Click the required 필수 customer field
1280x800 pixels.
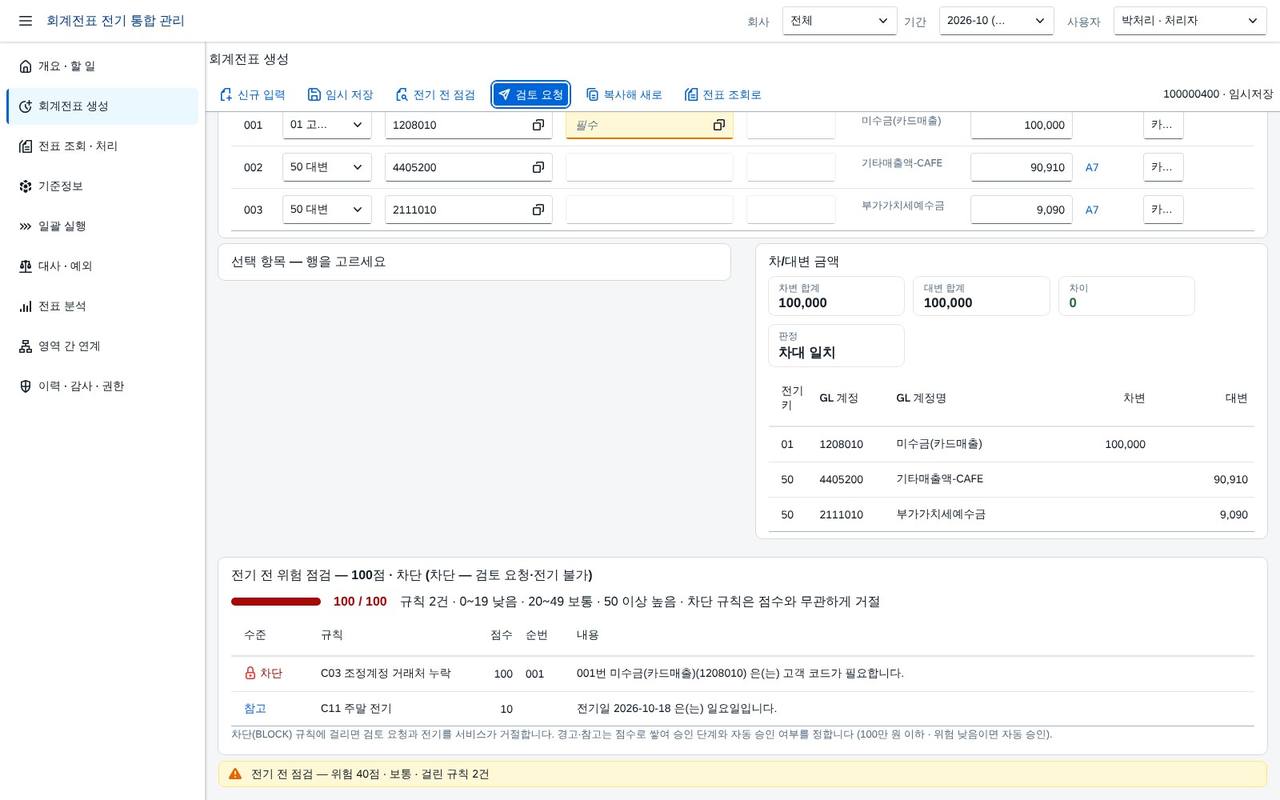coord(649,125)
